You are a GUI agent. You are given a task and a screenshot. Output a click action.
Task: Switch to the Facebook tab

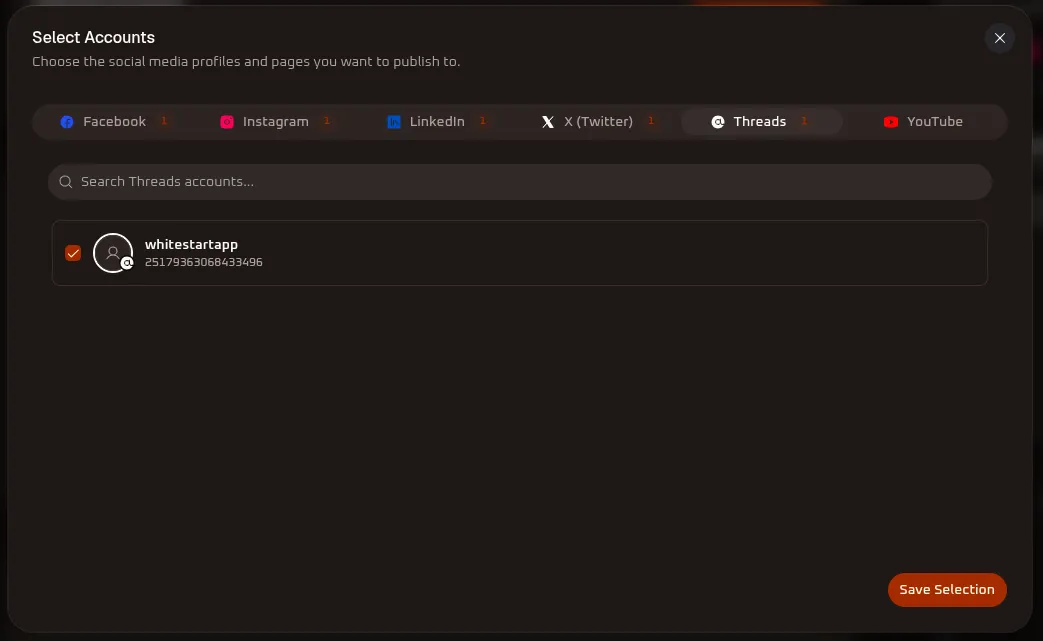point(113,122)
